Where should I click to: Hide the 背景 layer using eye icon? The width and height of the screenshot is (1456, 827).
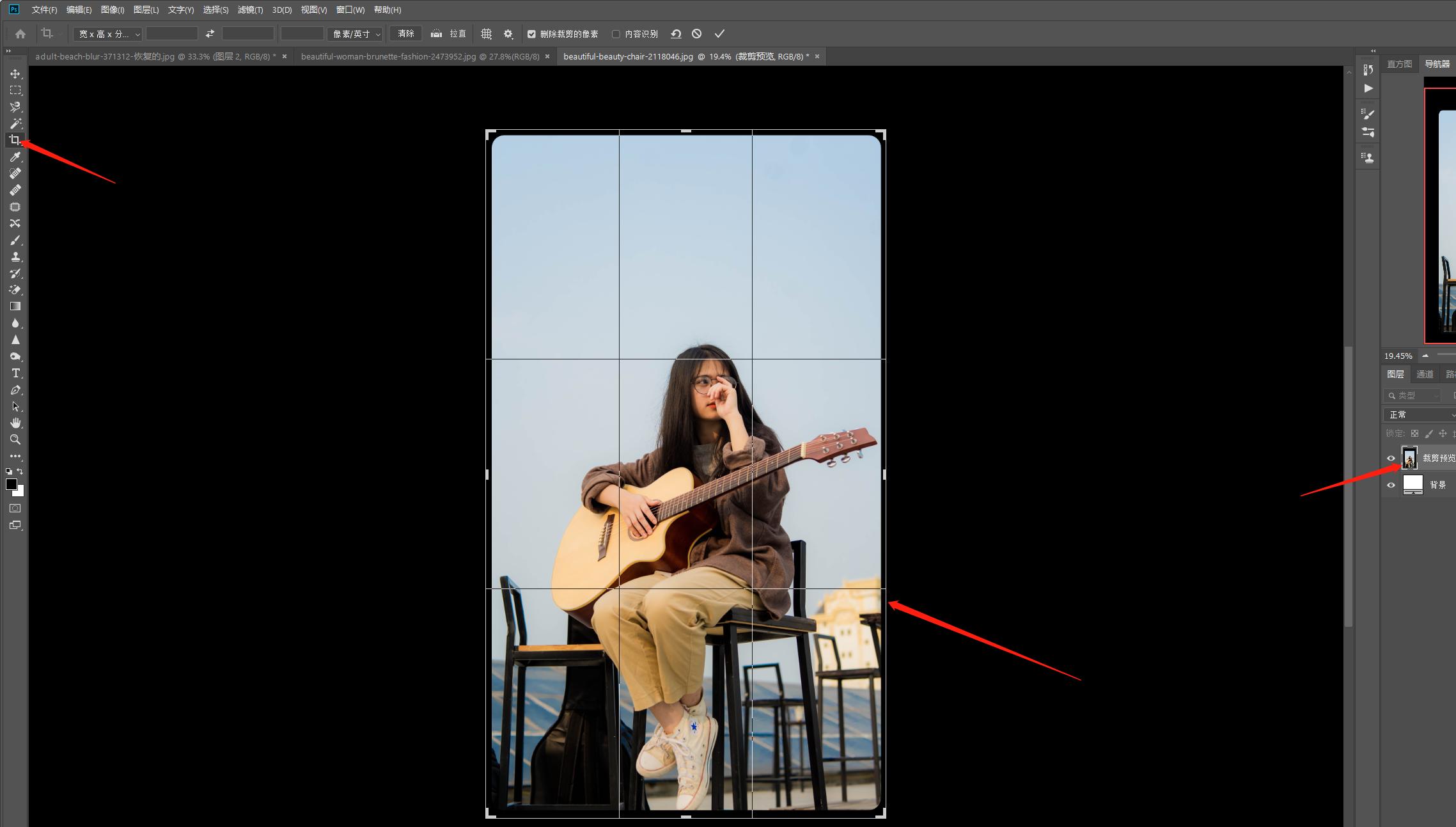tap(1391, 485)
